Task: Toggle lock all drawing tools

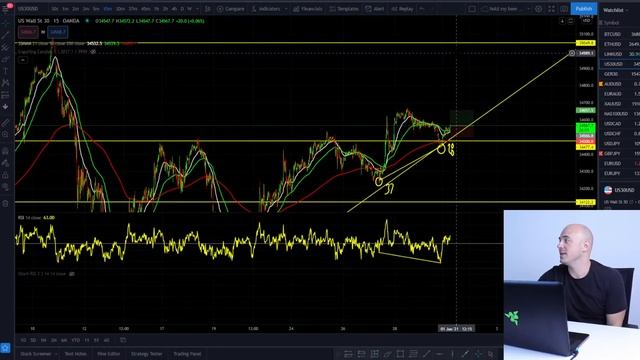Action: coord(5,175)
